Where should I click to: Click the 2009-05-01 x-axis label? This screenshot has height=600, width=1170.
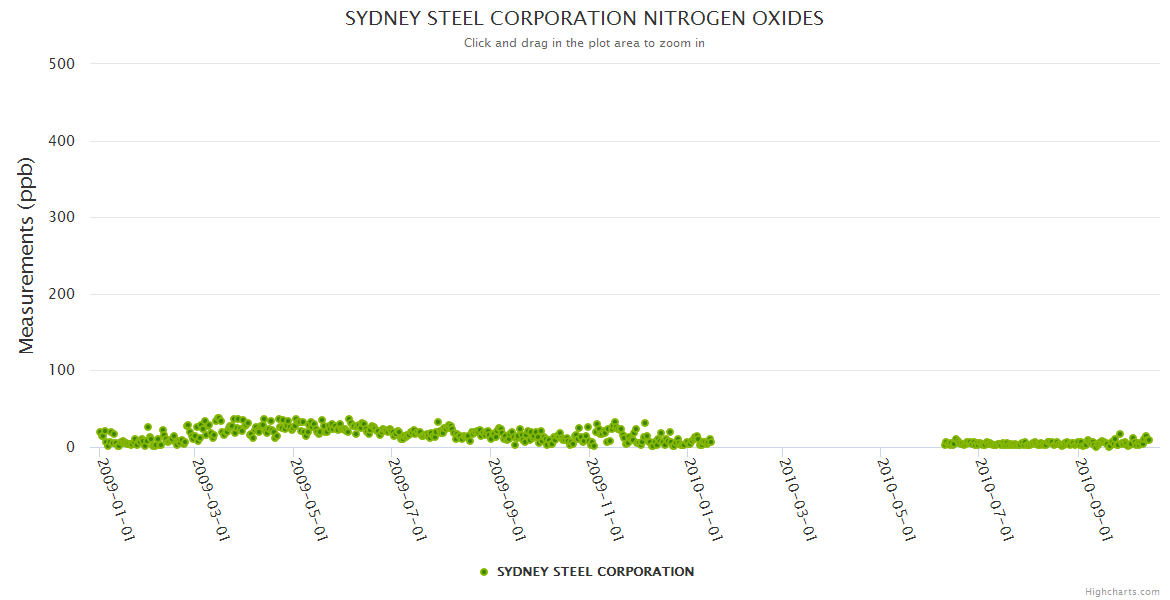(x=310, y=499)
